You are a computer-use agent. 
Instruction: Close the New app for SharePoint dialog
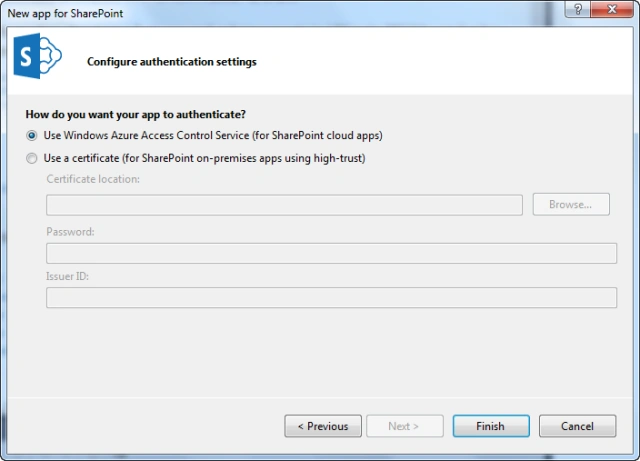pyautogui.click(x=611, y=9)
